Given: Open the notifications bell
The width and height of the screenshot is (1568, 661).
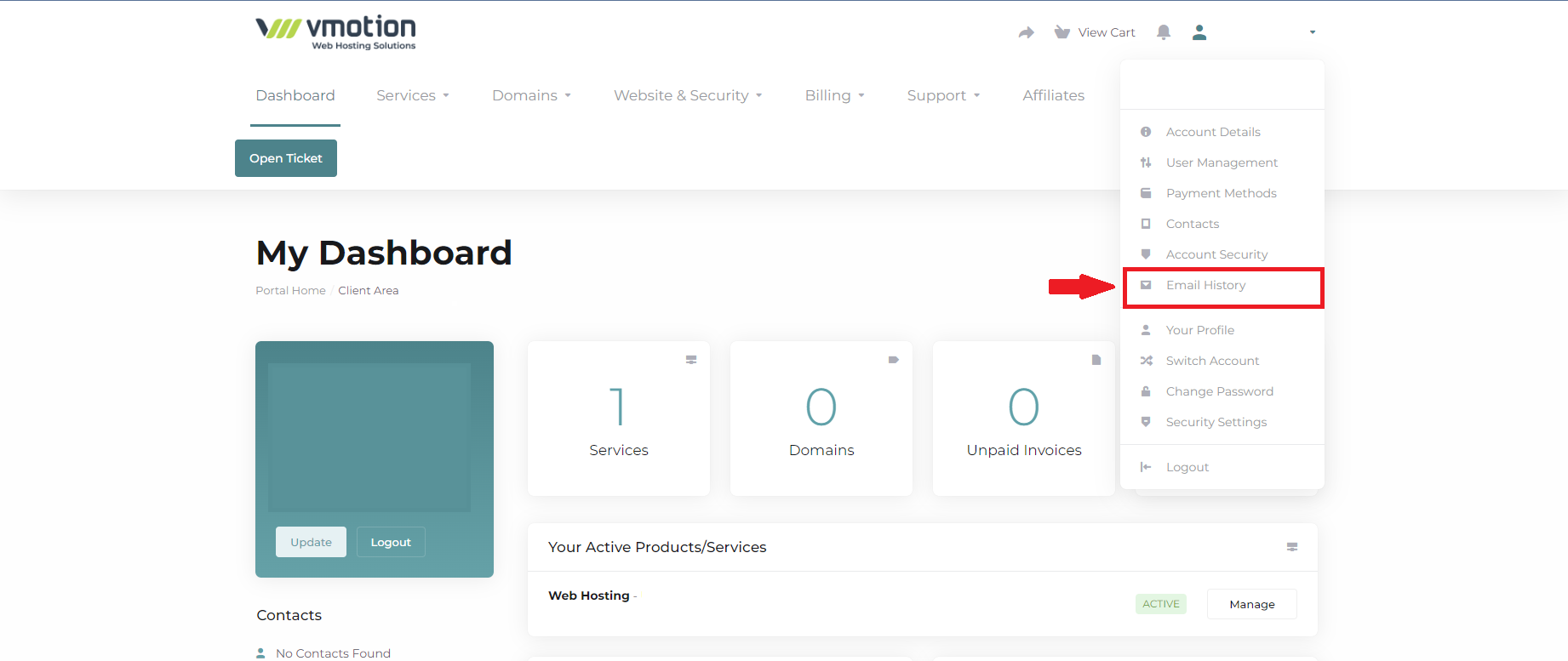Looking at the screenshot, I should point(1164,32).
